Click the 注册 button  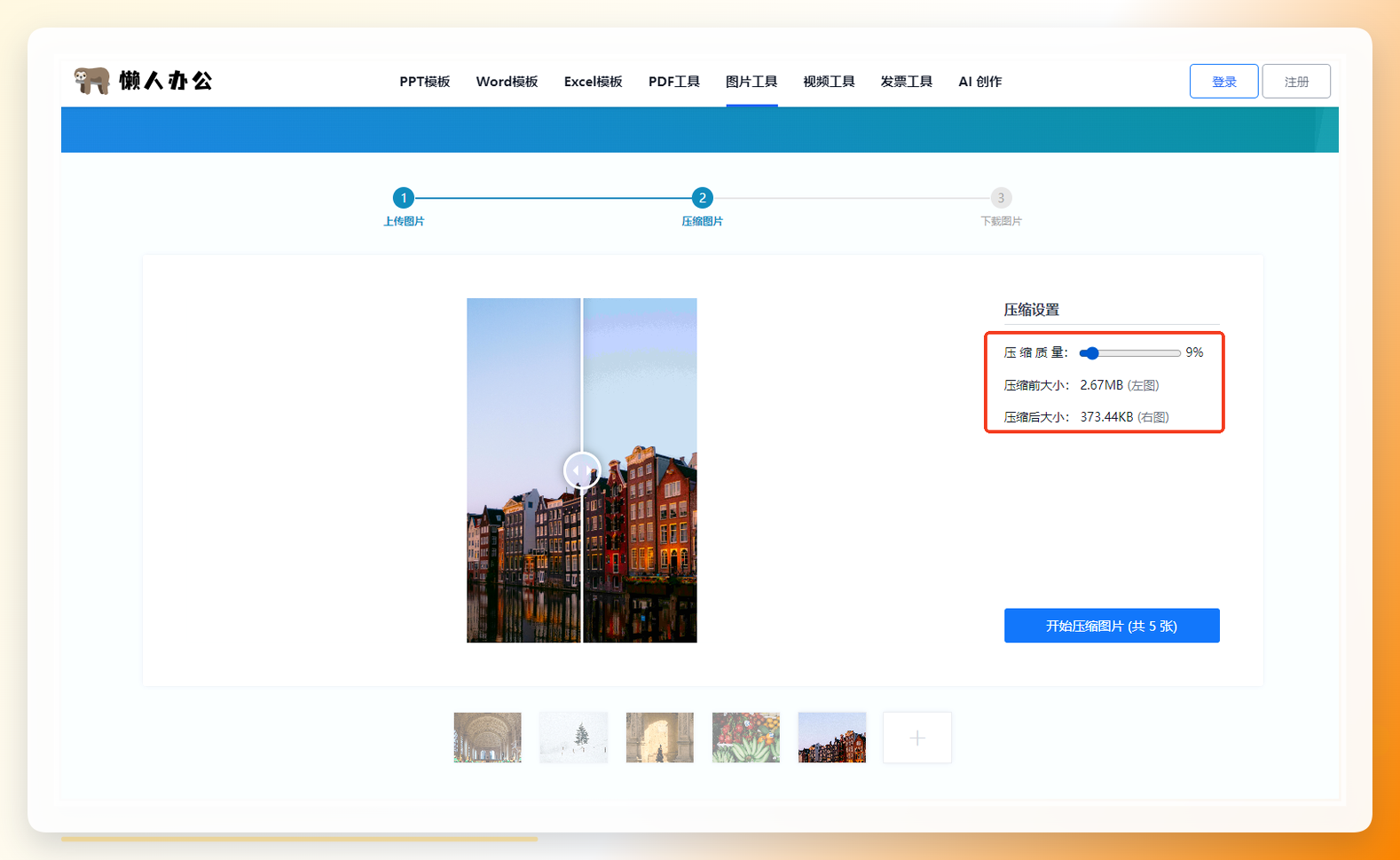[1296, 81]
